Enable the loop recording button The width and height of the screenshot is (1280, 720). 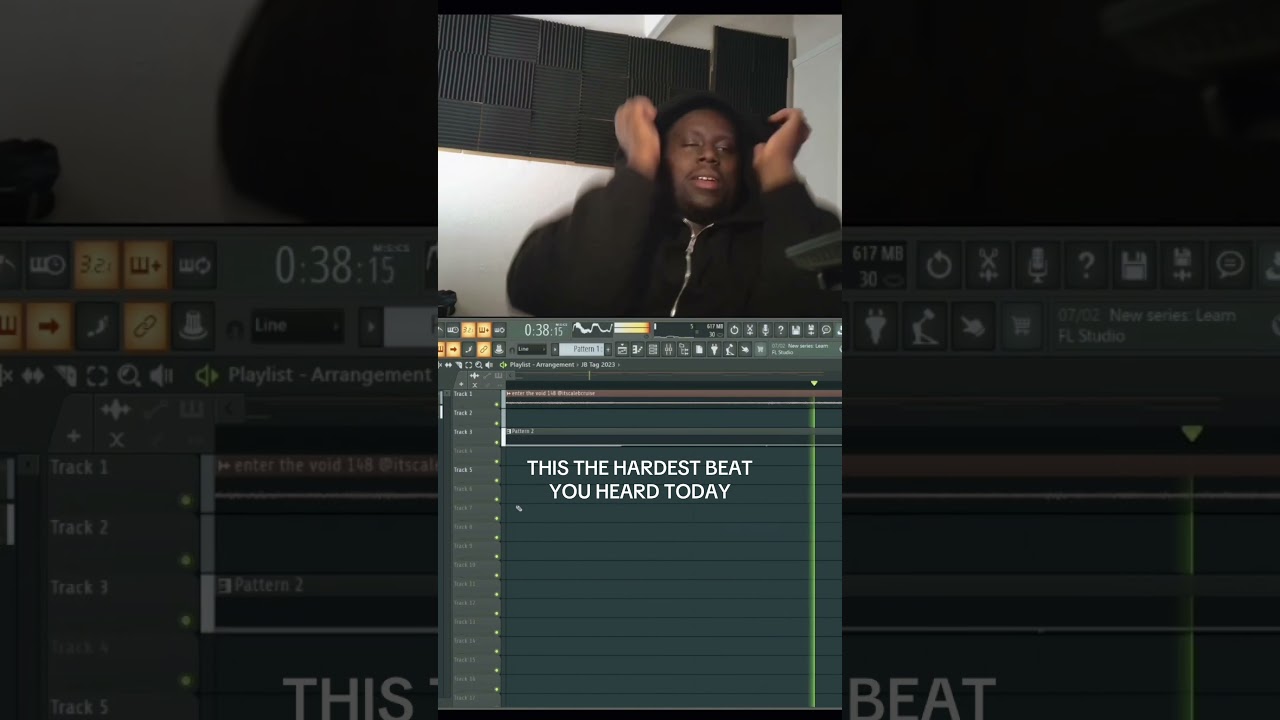point(500,330)
